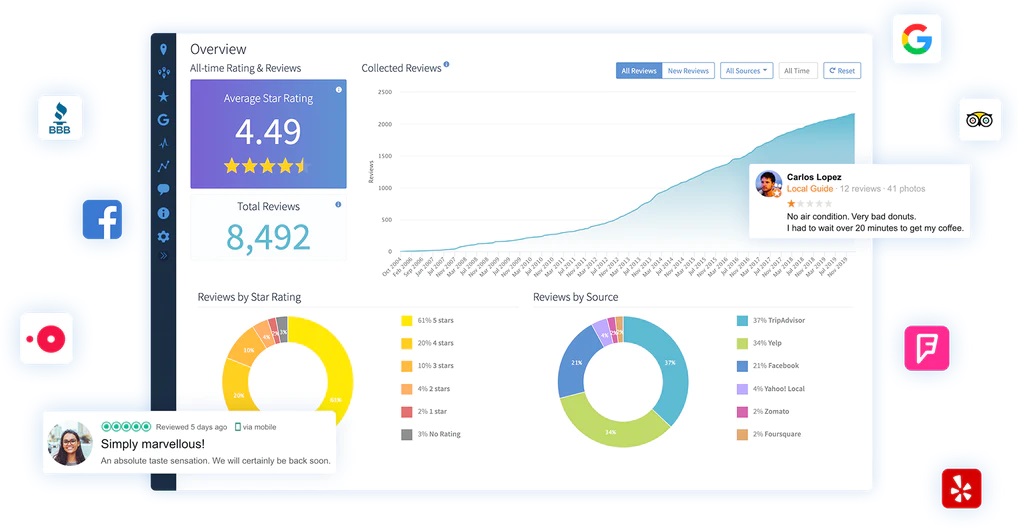Image resolution: width=1024 pixels, height=530 pixels.
Task: Click the Carlos Lopez reviewer name
Action: point(814,177)
